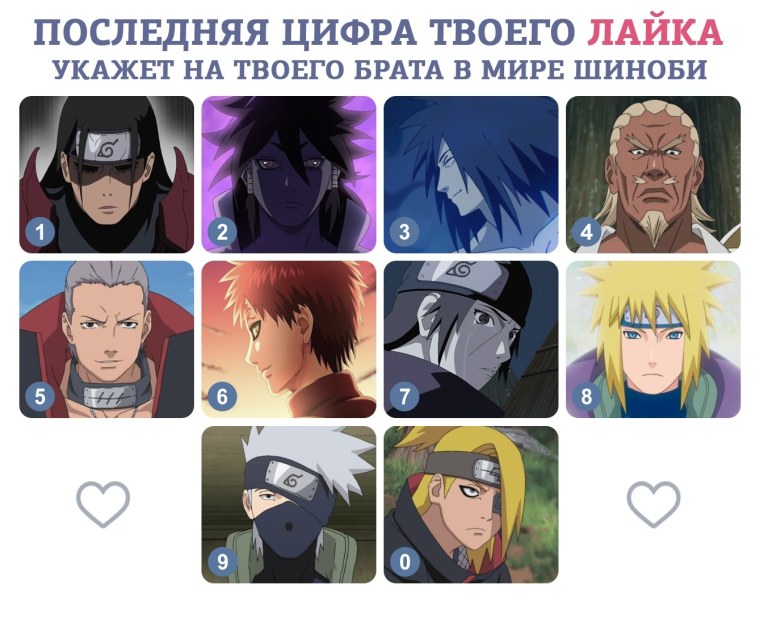
Task: Select the thumbnail of the masked silver-haired ninja
Action: click(x=289, y=505)
